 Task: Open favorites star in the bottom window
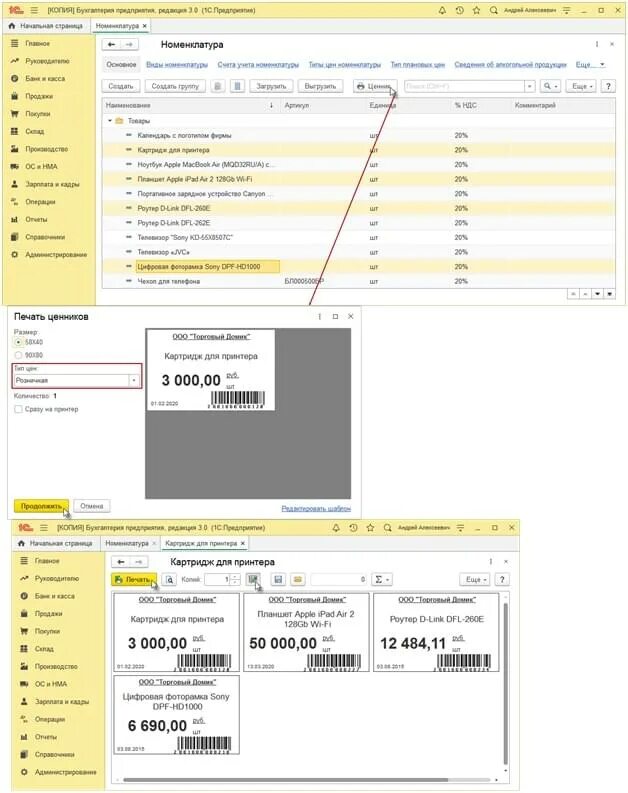pyautogui.click(x=370, y=527)
